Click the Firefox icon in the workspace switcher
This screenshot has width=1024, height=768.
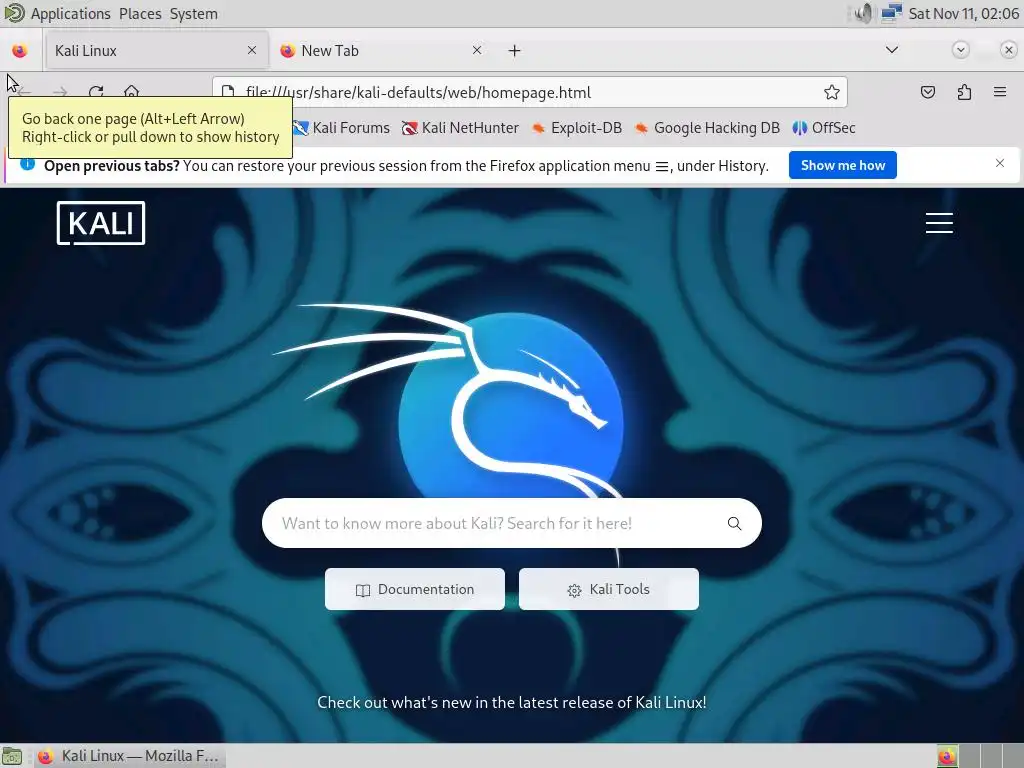(947, 756)
